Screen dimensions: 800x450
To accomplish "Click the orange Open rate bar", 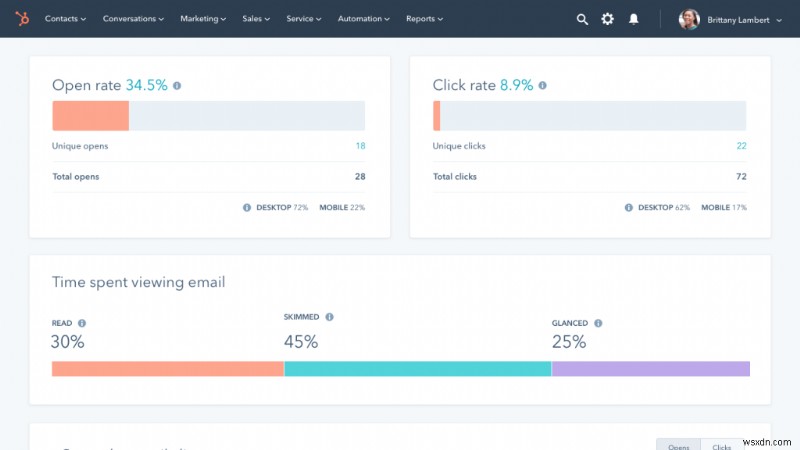I will point(90,116).
